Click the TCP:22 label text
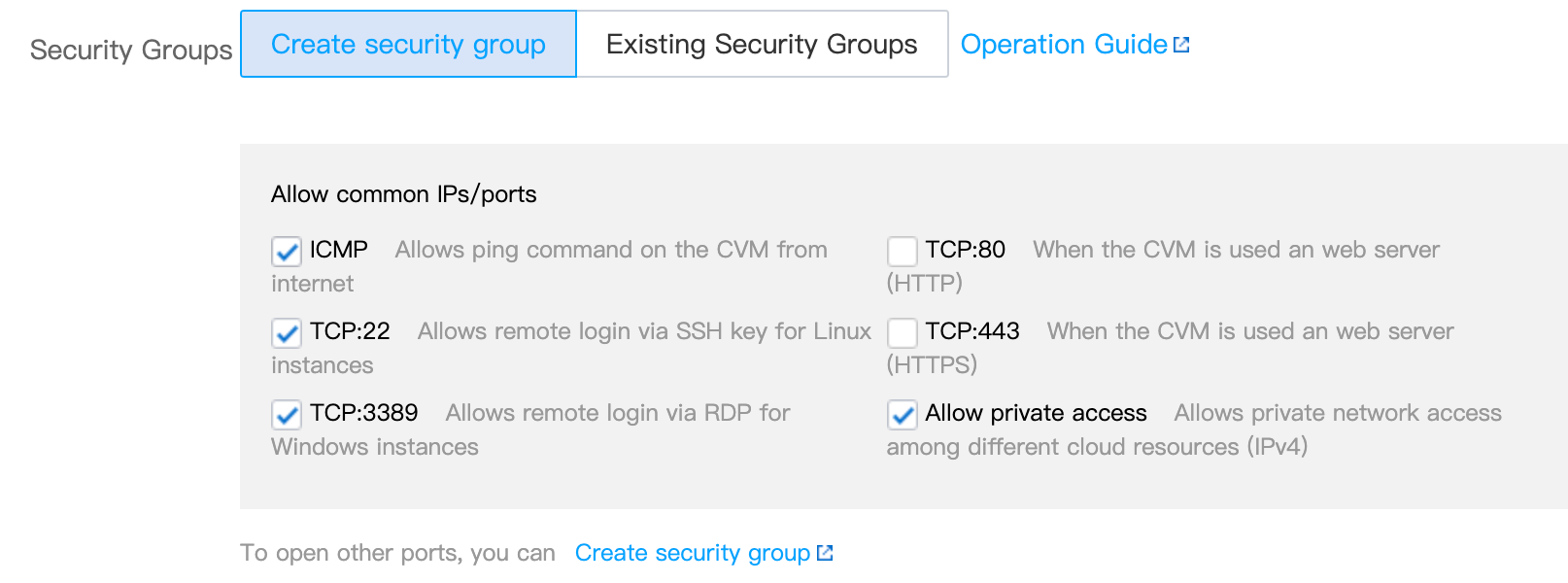Screen dimensions: 1568x583 (x=350, y=331)
